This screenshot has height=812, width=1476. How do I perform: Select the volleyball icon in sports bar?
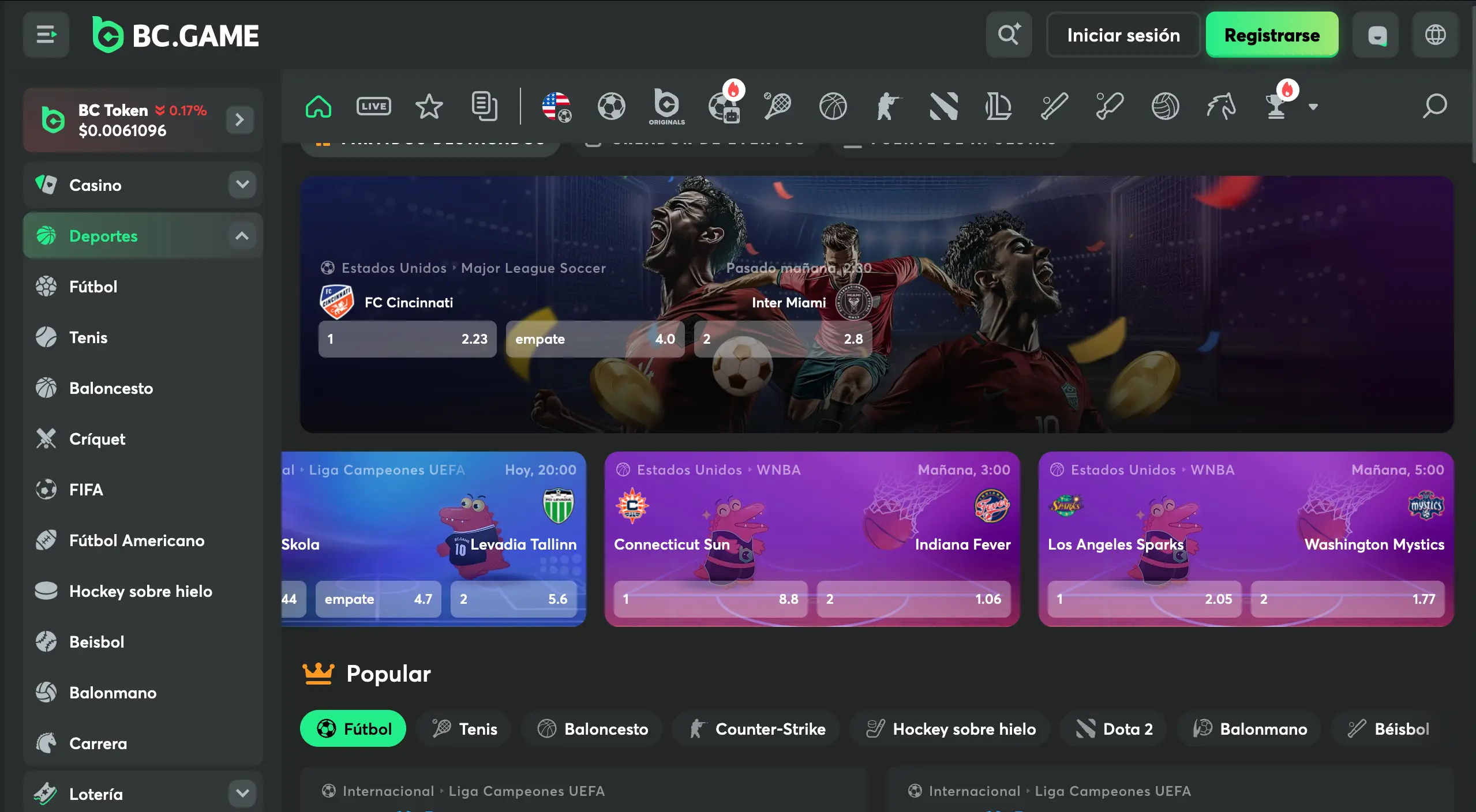[1165, 106]
